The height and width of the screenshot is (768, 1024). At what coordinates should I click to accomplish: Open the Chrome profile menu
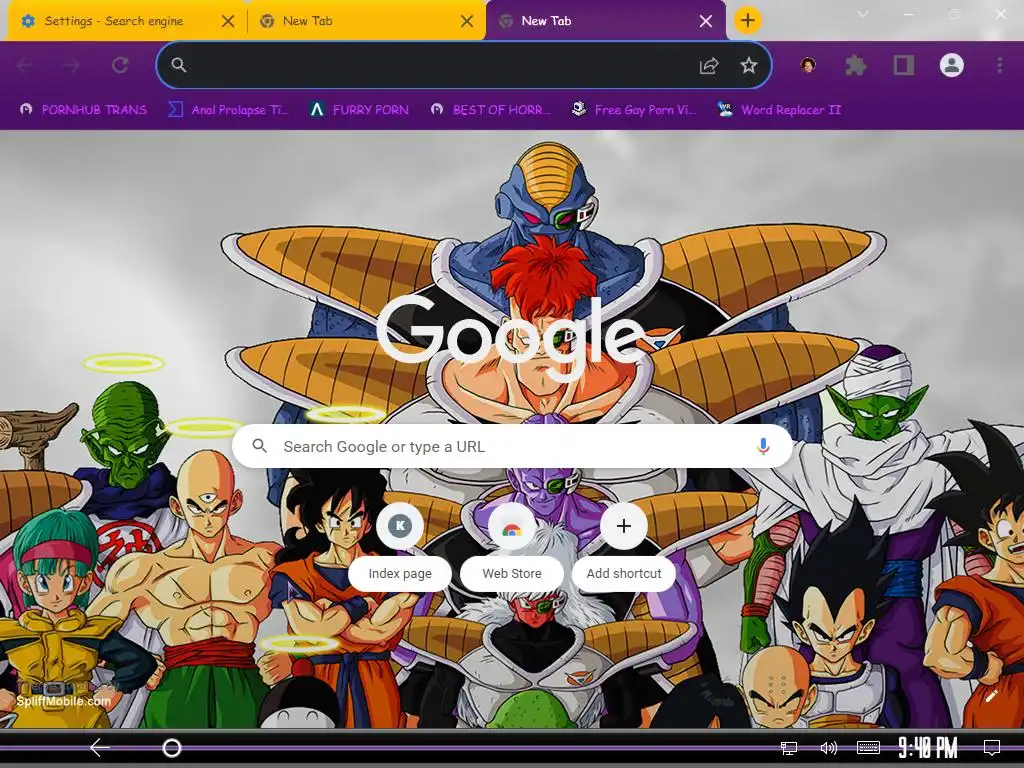(x=952, y=65)
